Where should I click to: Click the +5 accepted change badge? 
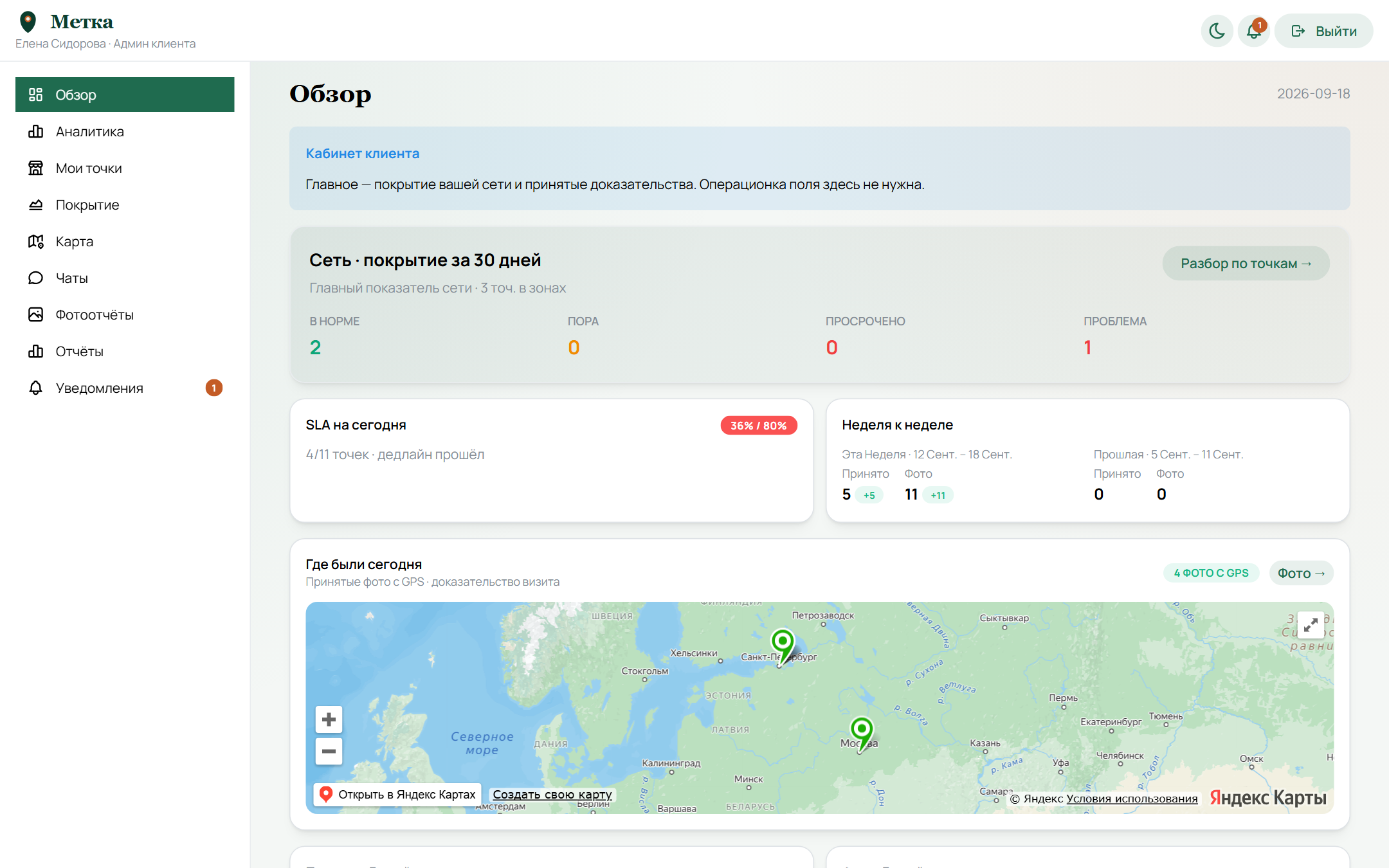(869, 495)
